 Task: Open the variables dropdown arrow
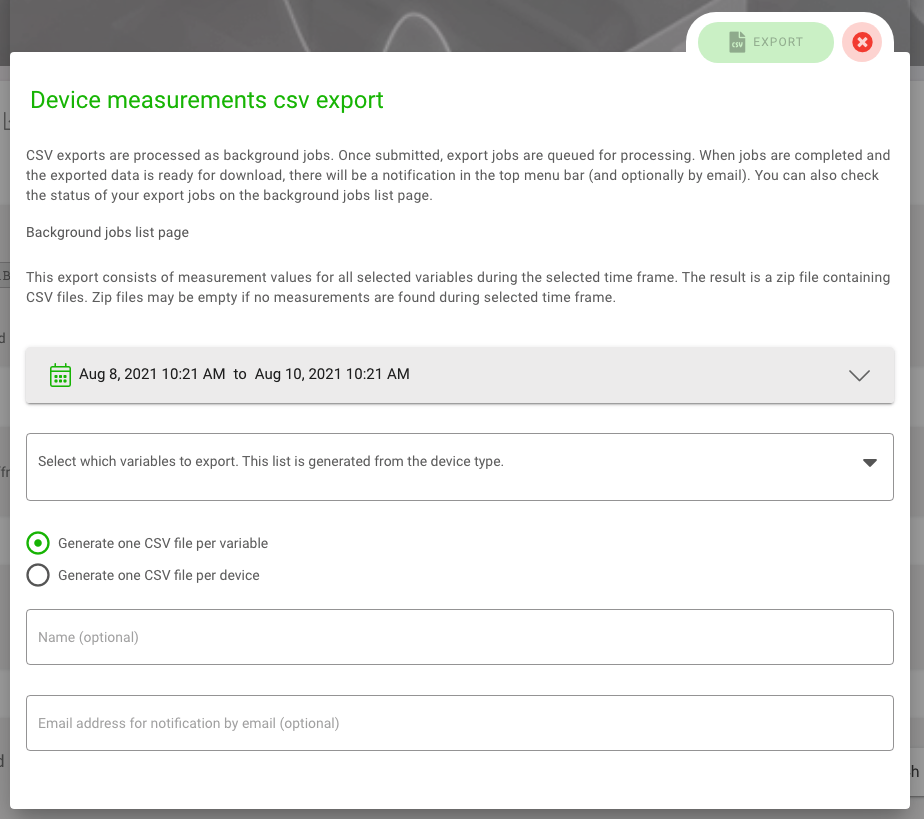point(869,463)
